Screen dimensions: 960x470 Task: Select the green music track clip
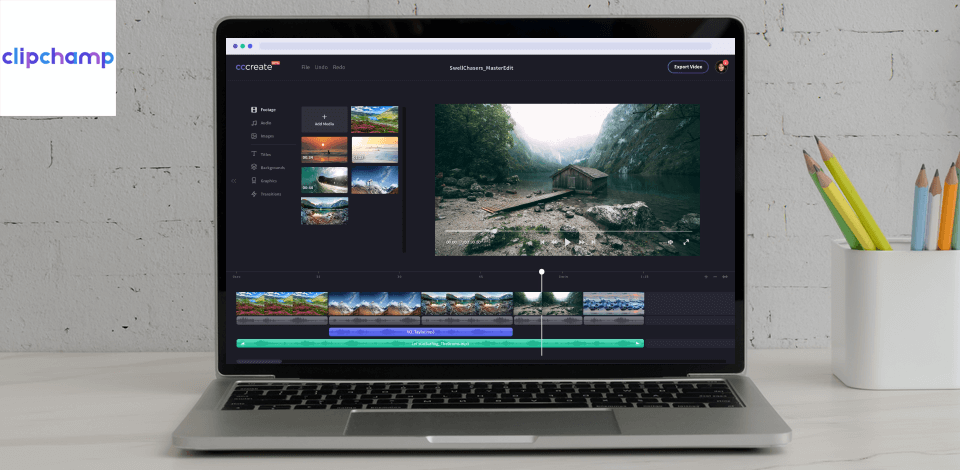tap(440, 343)
